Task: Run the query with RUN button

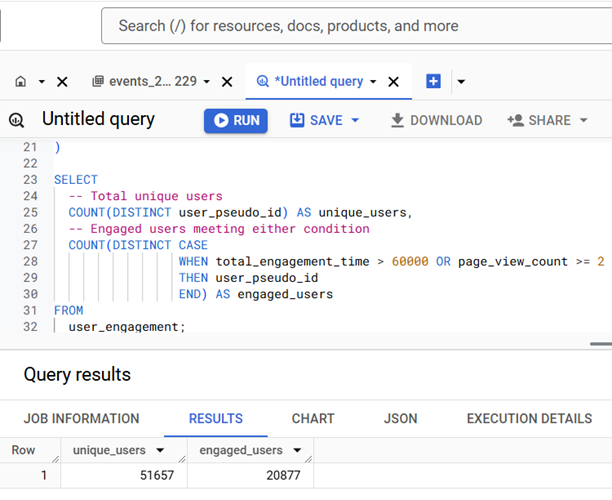Action: point(236,121)
